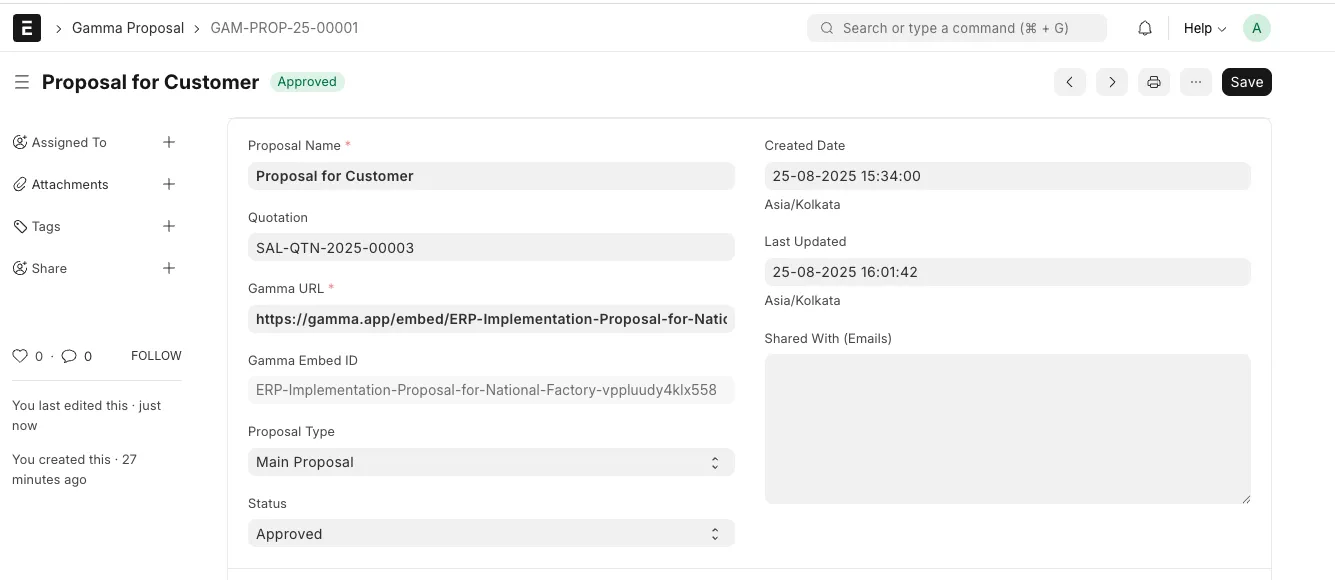Viewport: 1335px width, 580px height.
Task: Navigate to Gamma Proposal breadcrumb
Action: click(x=128, y=28)
